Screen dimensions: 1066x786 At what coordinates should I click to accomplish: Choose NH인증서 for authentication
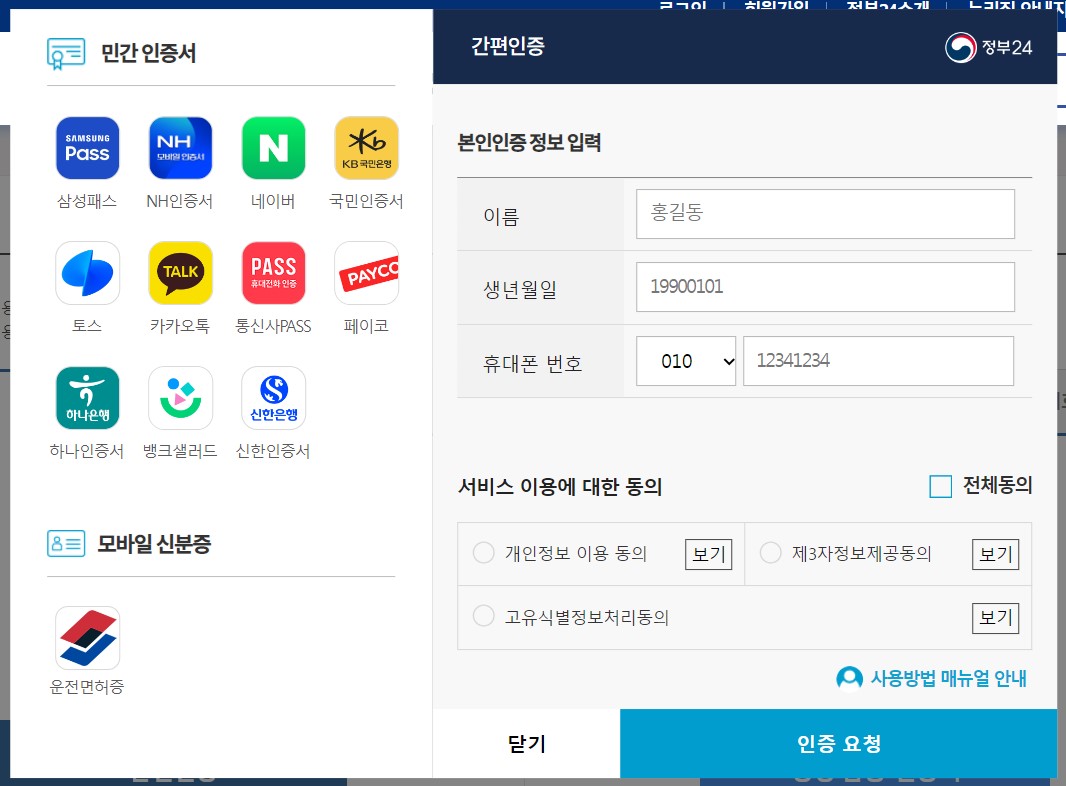(x=180, y=147)
